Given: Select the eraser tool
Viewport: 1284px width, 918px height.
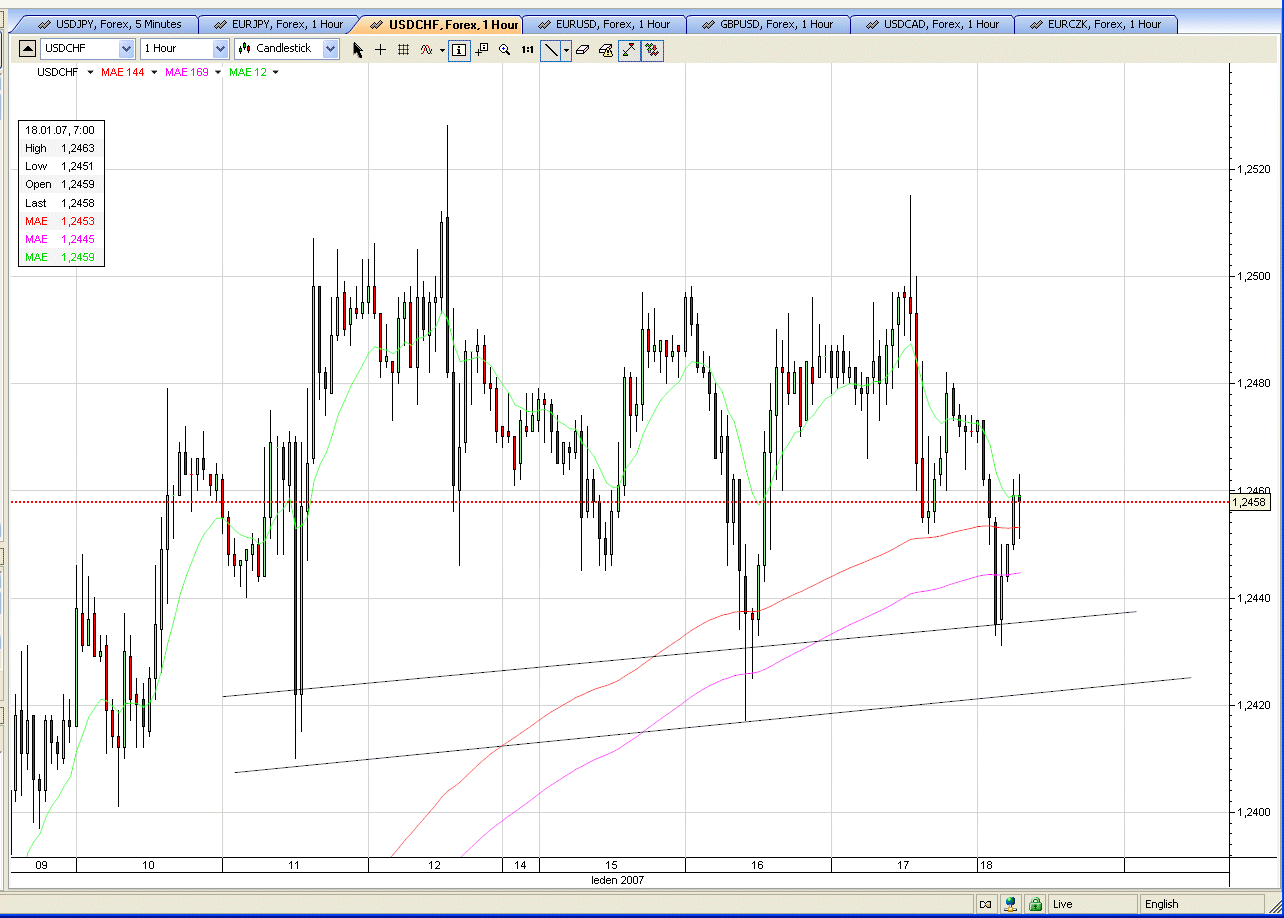Looking at the screenshot, I should (583, 49).
